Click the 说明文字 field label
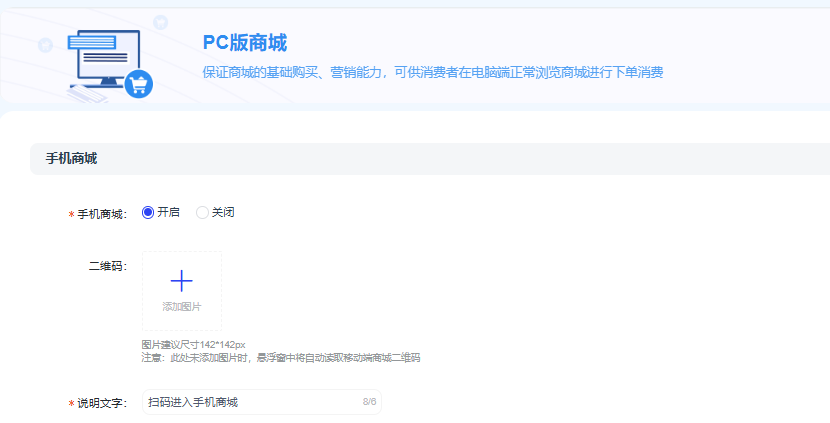This screenshot has height=423, width=830. pyautogui.click(x=102, y=403)
